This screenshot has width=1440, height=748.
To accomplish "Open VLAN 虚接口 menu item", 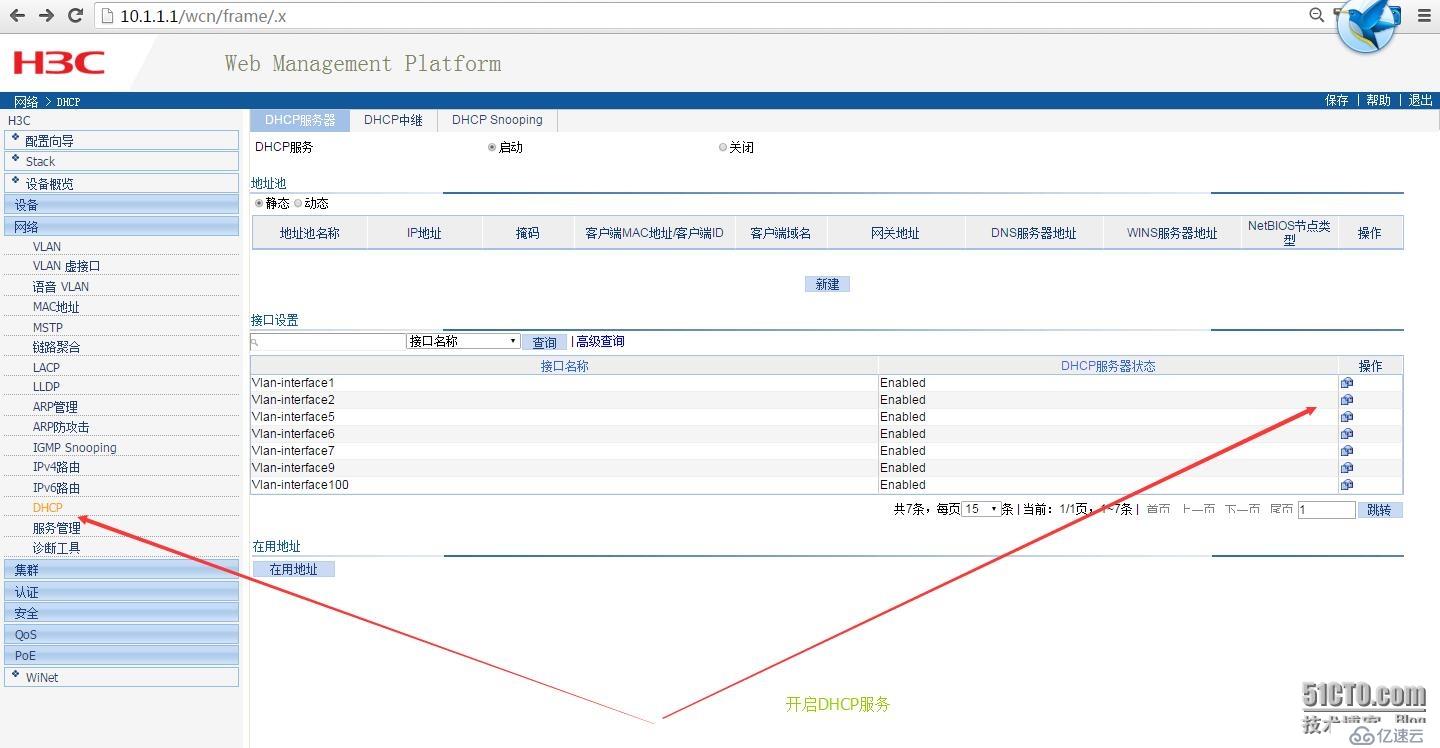I will tap(66, 266).
